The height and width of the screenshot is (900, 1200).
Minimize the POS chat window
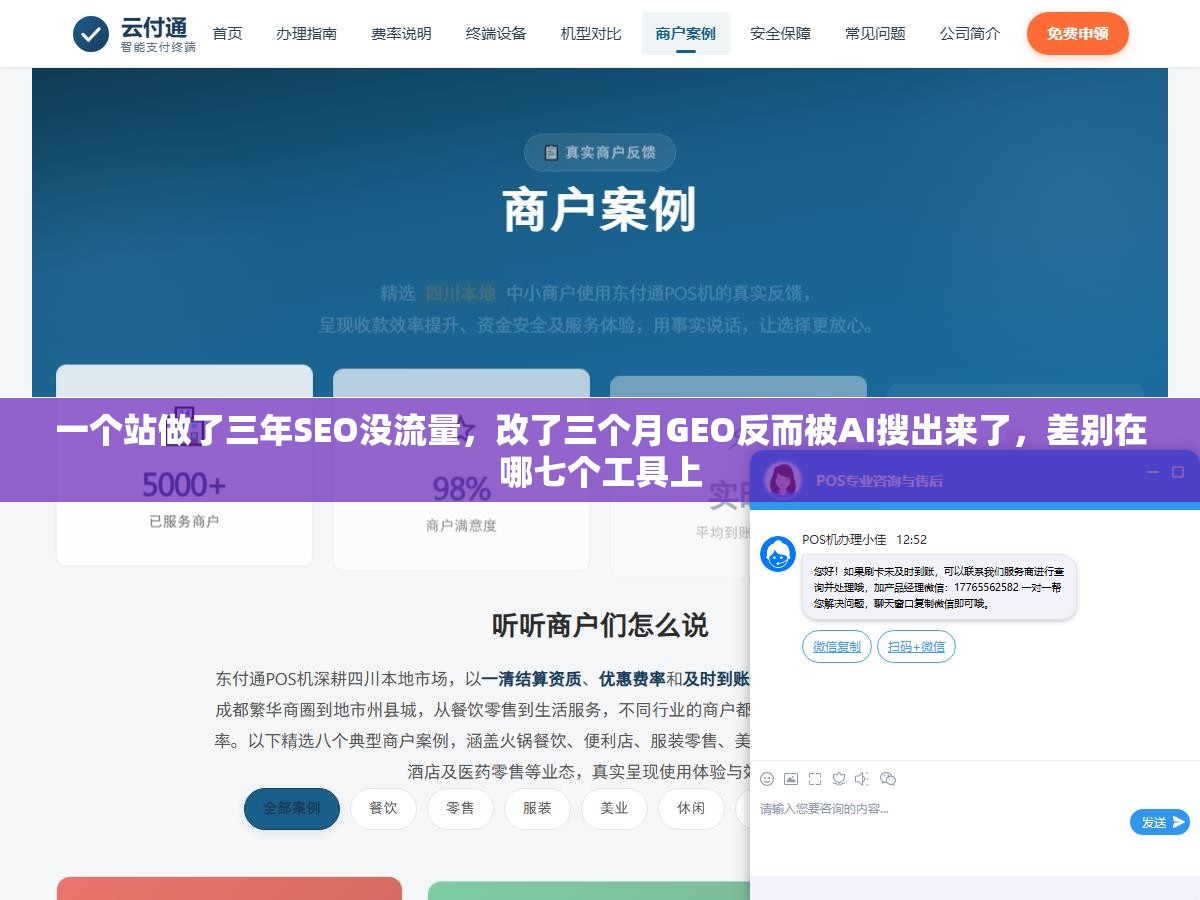tap(1153, 472)
